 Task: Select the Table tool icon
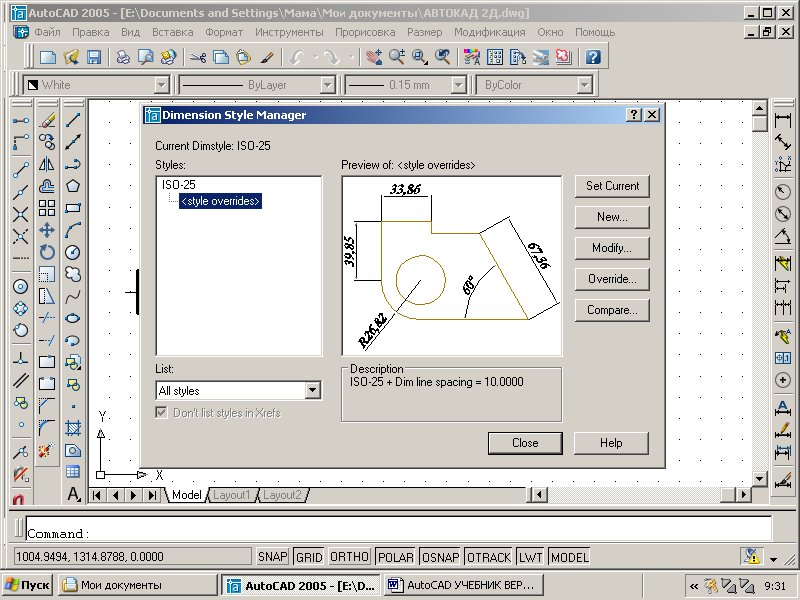click(x=73, y=472)
